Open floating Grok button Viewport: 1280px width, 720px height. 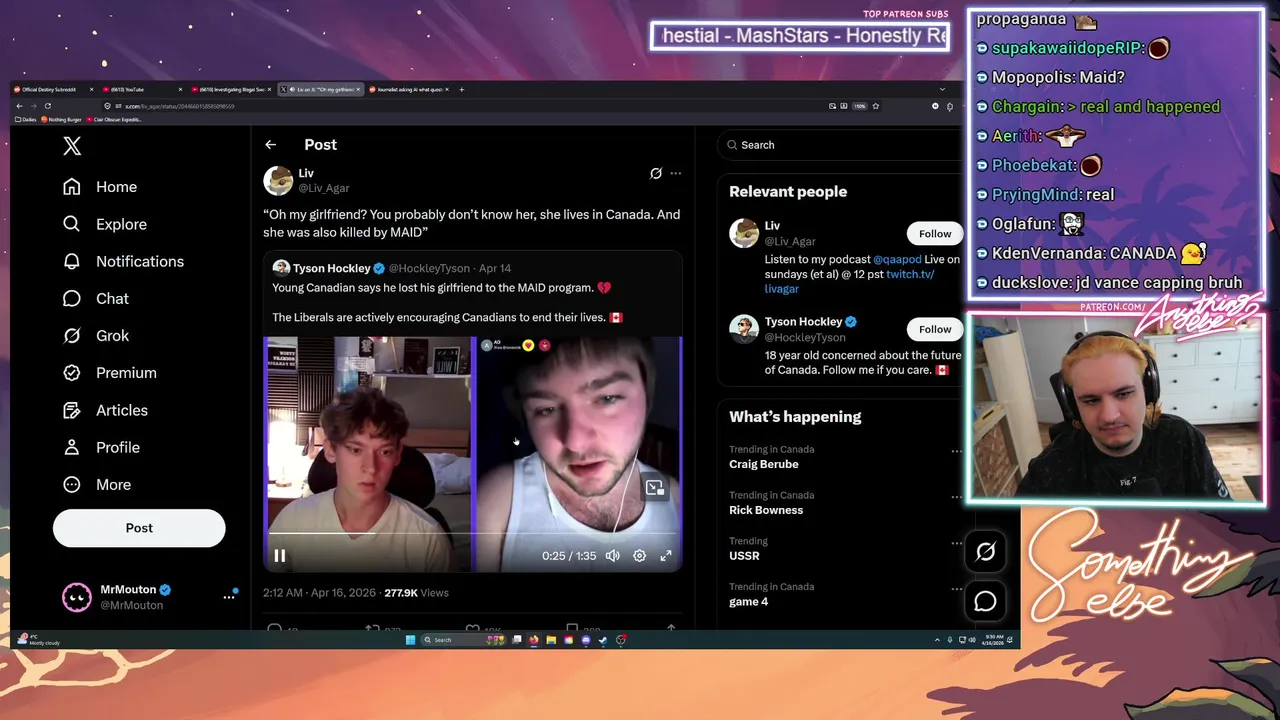coord(985,552)
